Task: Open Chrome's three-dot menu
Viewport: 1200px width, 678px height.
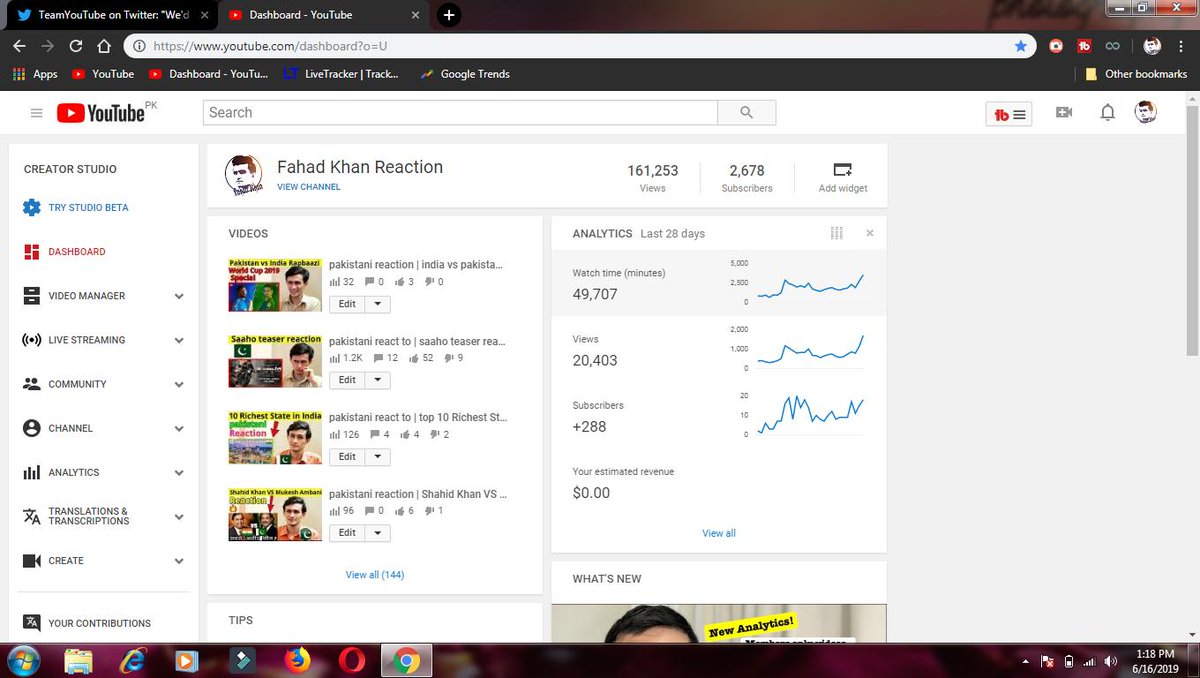Action: click(1183, 46)
